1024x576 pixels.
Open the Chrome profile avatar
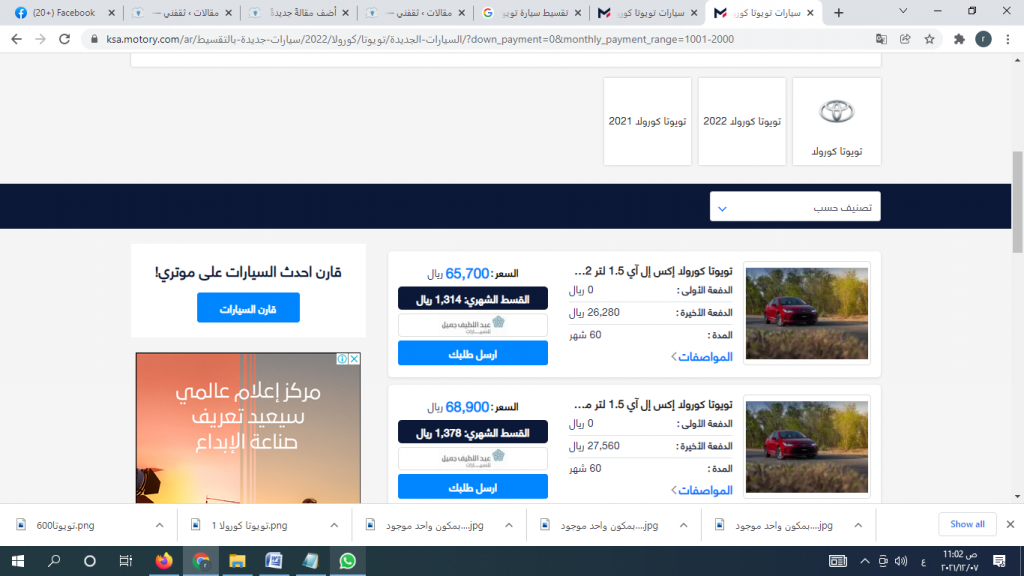pyautogui.click(x=983, y=39)
